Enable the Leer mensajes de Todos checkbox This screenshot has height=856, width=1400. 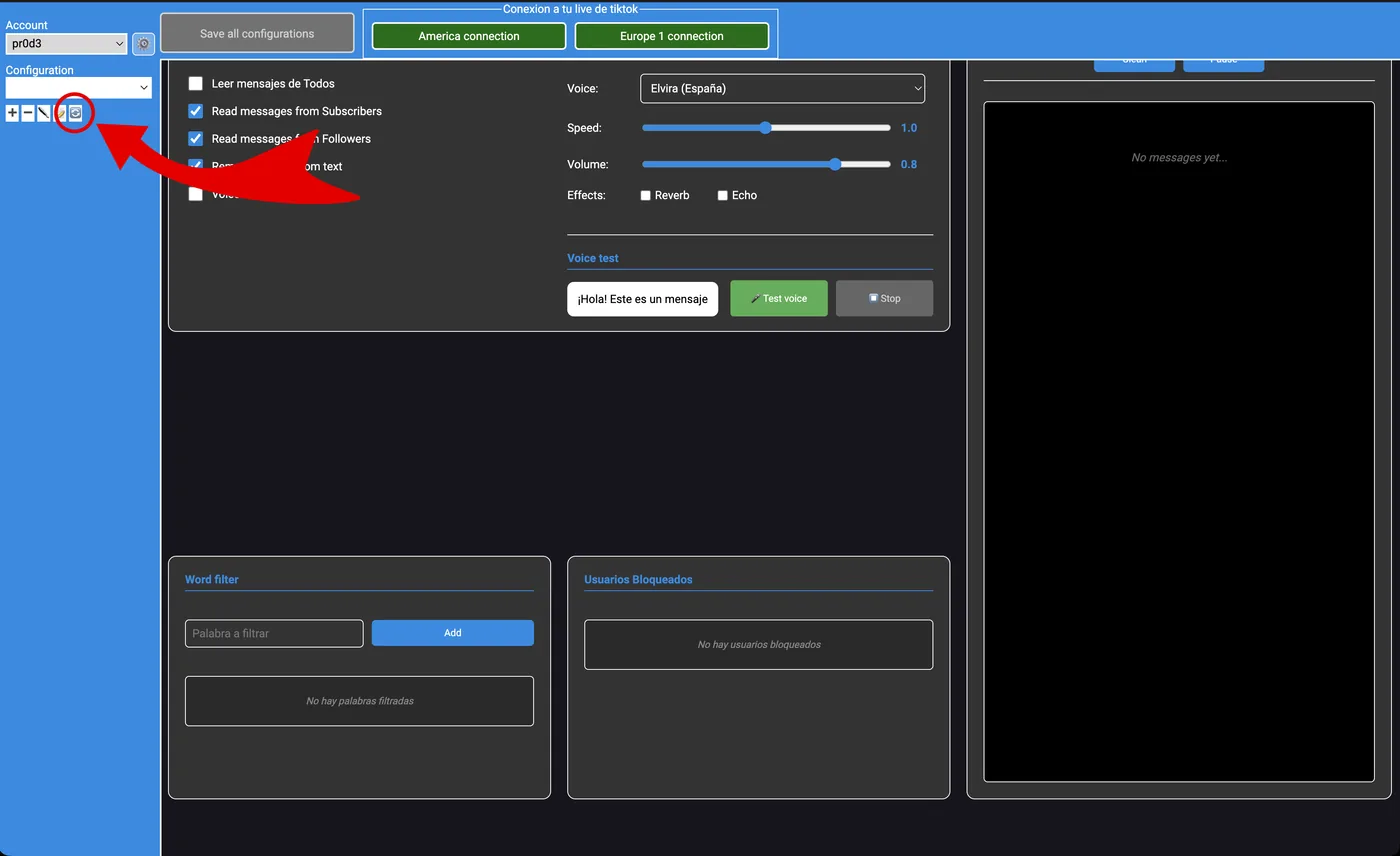pos(196,84)
